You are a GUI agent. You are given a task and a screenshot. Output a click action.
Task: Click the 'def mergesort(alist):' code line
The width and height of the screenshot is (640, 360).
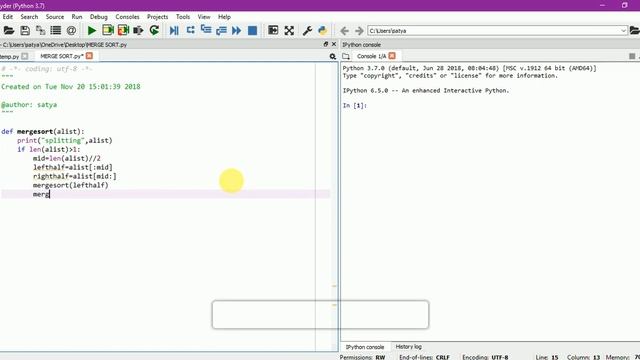(43, 131)
